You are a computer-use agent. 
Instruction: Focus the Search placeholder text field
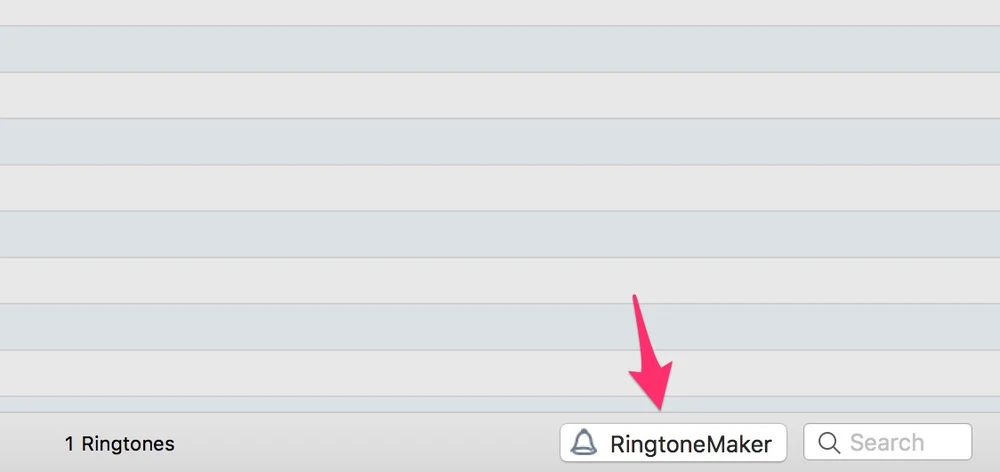[x=887, y=442]
